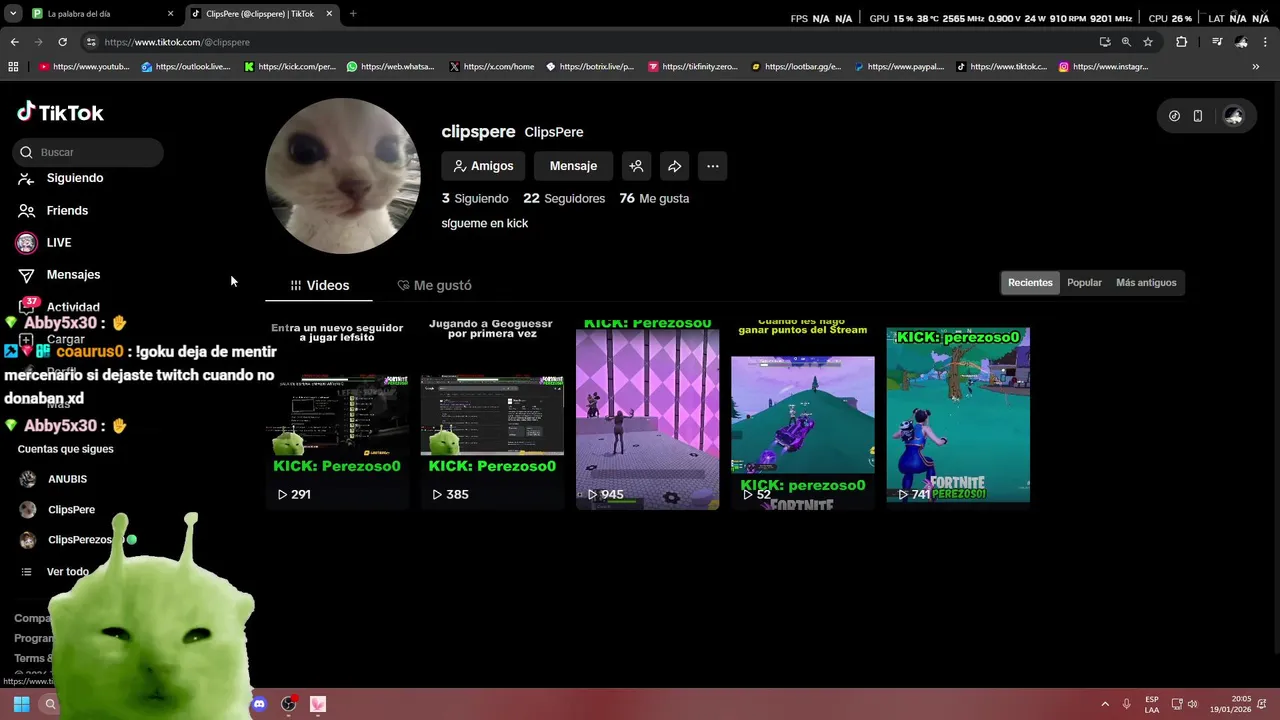The height and width of the screenshot is (720, 1280).
Task: Show hidden system tray icons
Action: tap(1105, 704)
